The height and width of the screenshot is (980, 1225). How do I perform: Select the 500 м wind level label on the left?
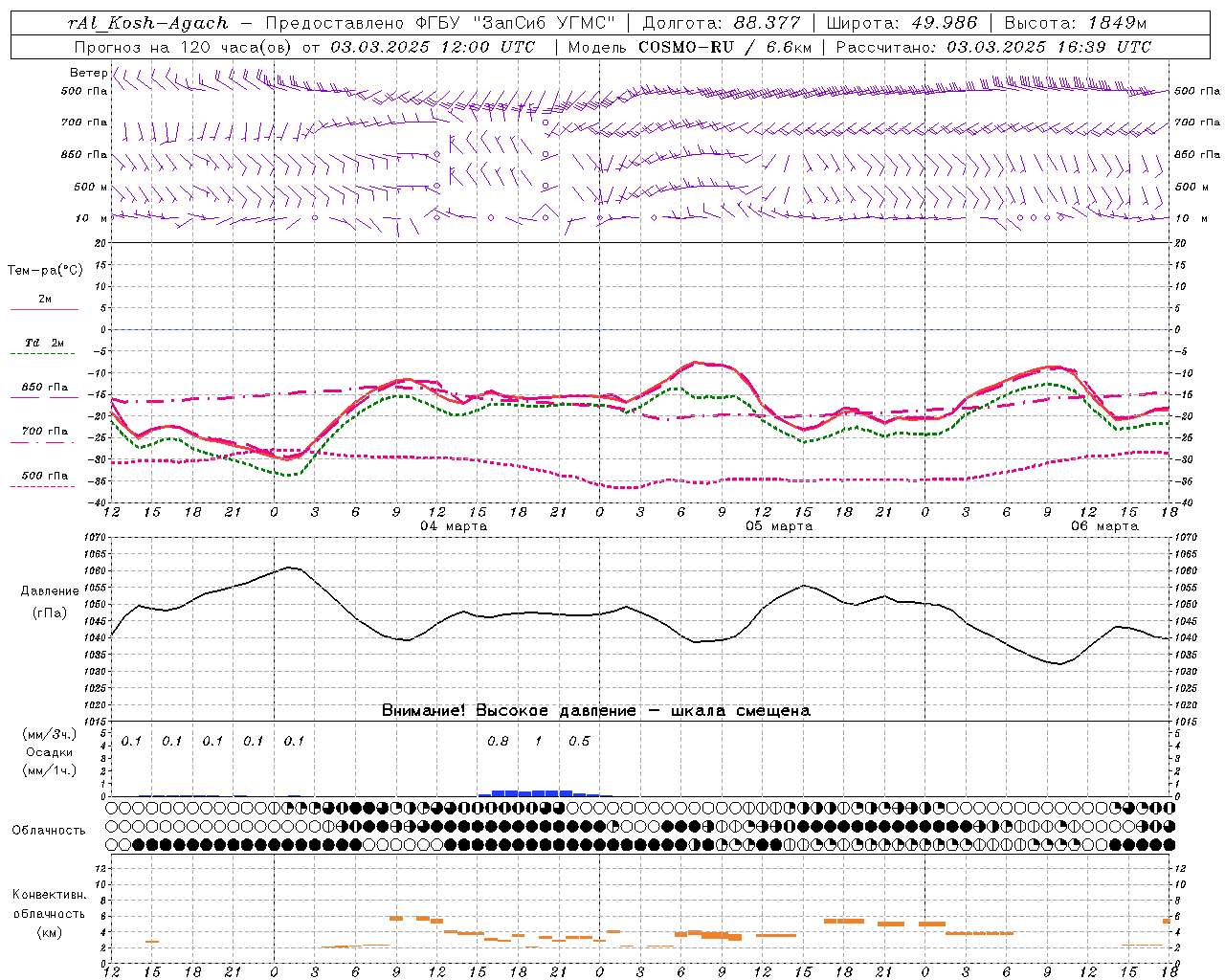[x=91, y=187]
